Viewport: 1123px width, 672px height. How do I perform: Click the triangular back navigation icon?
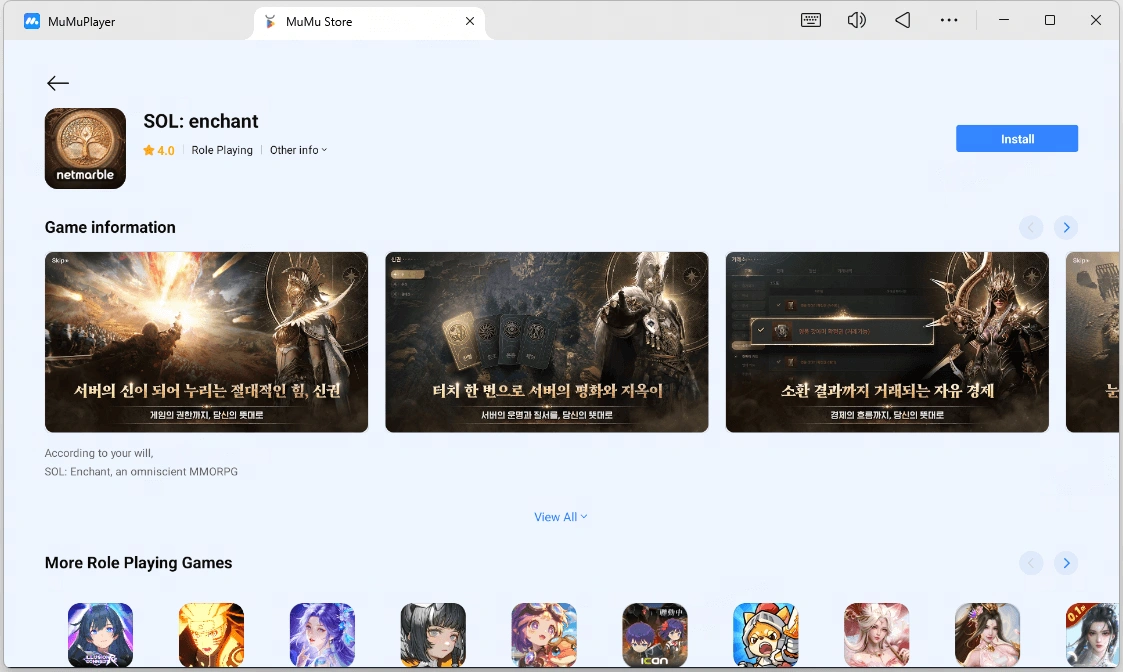click(902, 20)
